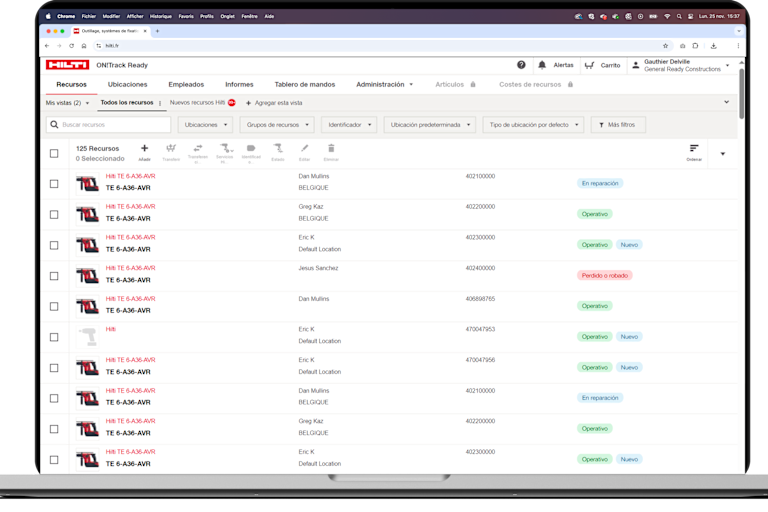The height and width of the screenshot is (512, 768).
Task: Select the checkbox for Jesus Sanchez's row
Action: click(x=54, y=275)
